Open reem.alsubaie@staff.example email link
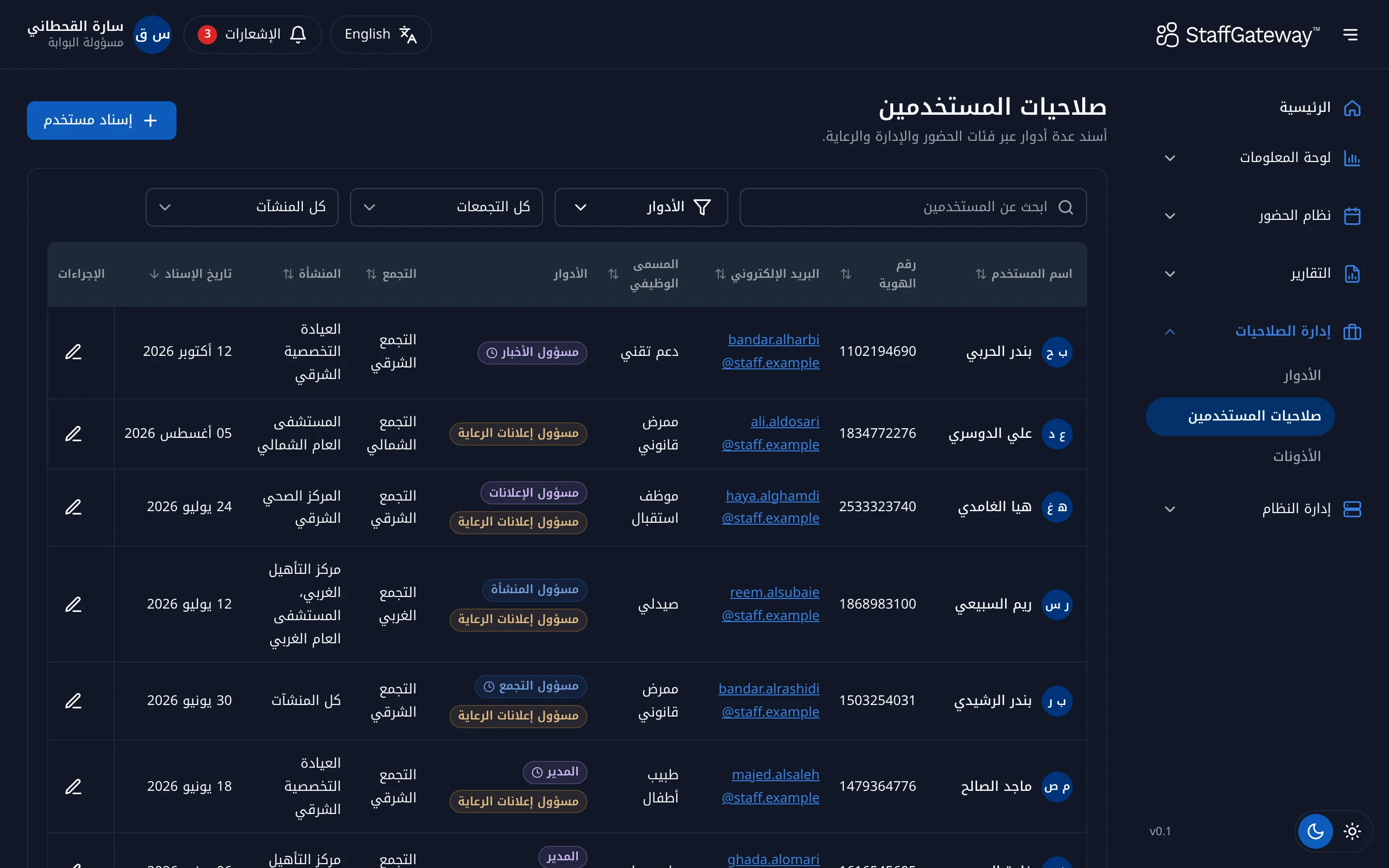Image resolution: width=1389 pixels, height=868 pixels. click(x=771, y=604)
